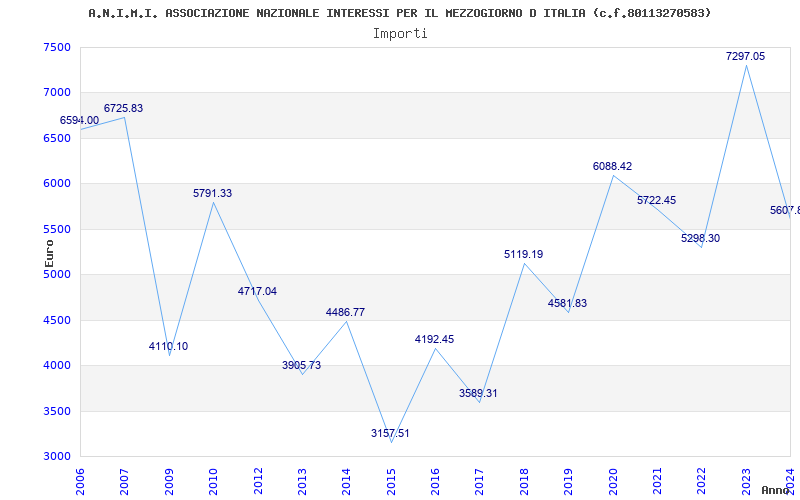Image resolution: width=800 pixels, height=500 pixels.
Task: Click the x-axis year label 2009
Action: pos(169,481)
